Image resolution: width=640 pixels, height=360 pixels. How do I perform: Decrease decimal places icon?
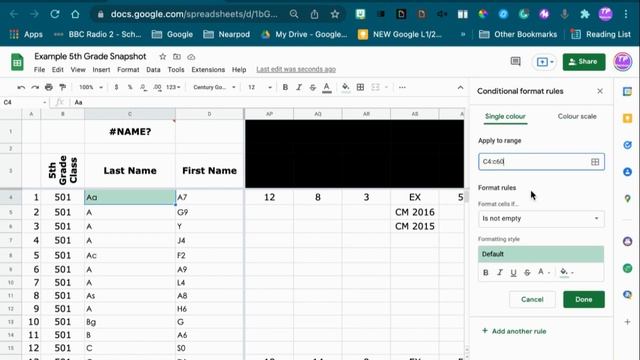point(143,87)
